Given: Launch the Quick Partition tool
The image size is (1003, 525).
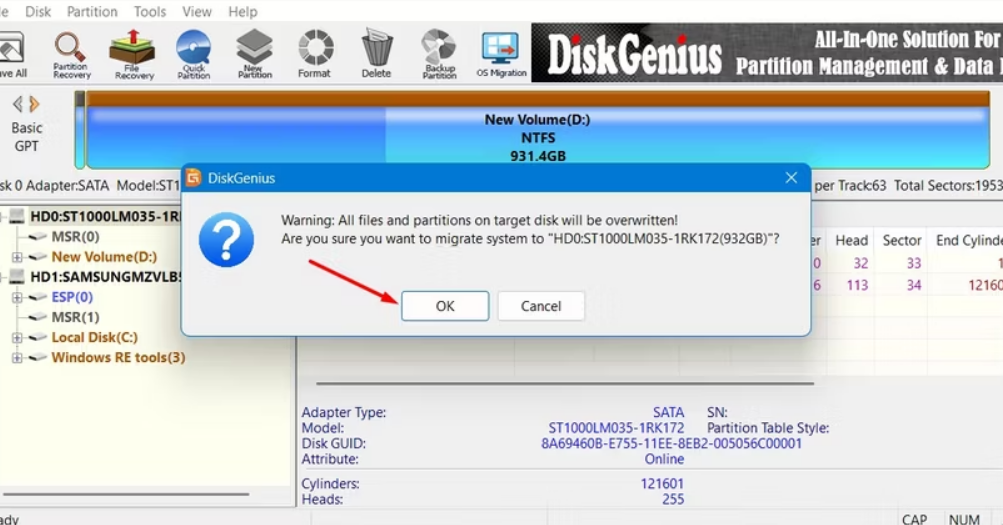Looking at the screenshot, I should pyautogui.click(x=193, y=54).
